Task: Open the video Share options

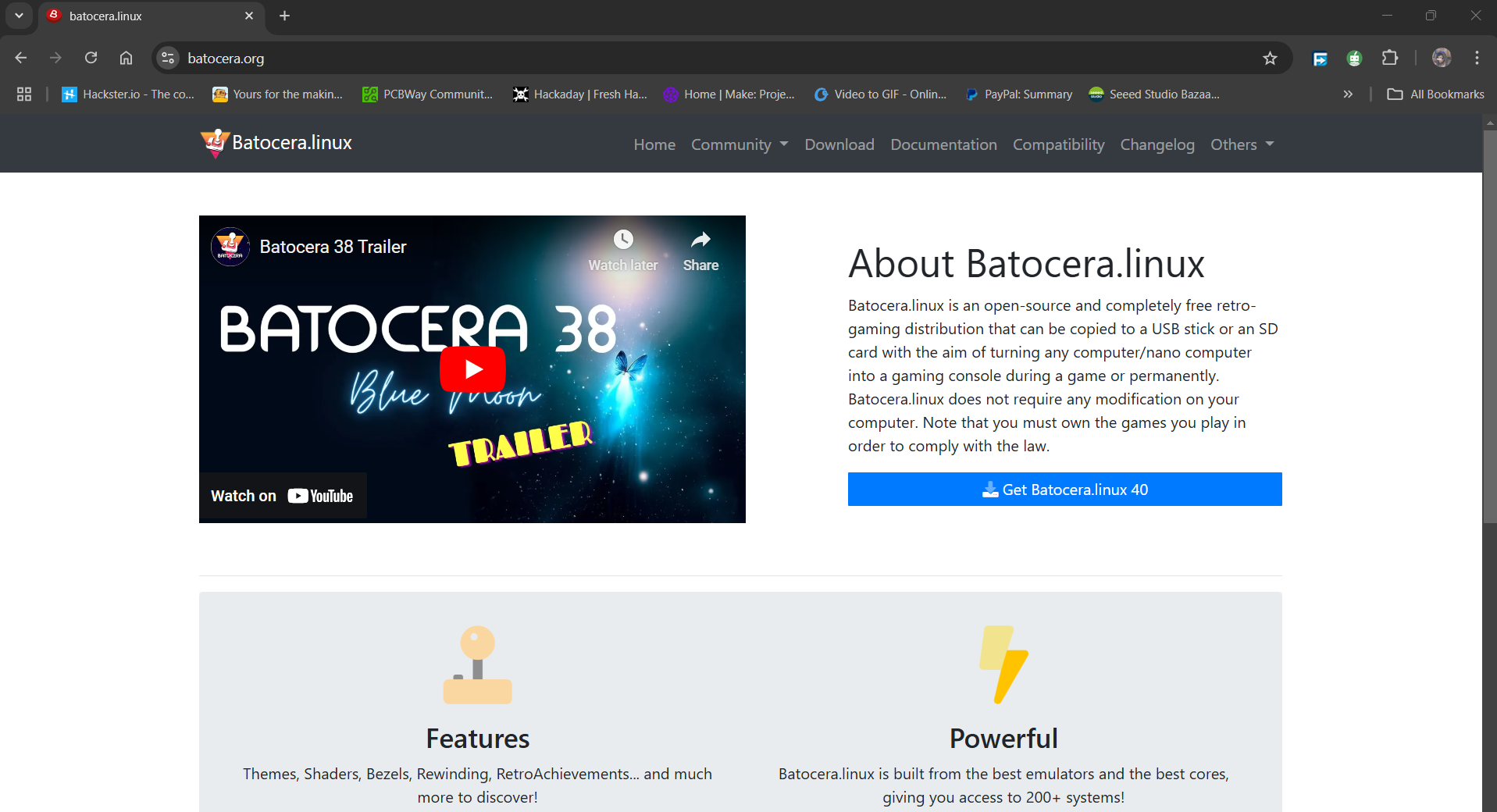Action: click(700, 248)
